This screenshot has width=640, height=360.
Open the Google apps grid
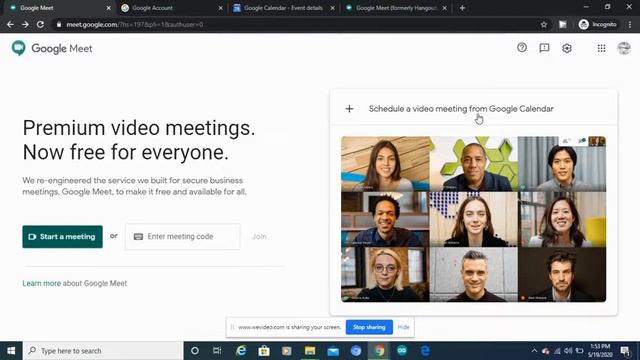tap(601, 48)
